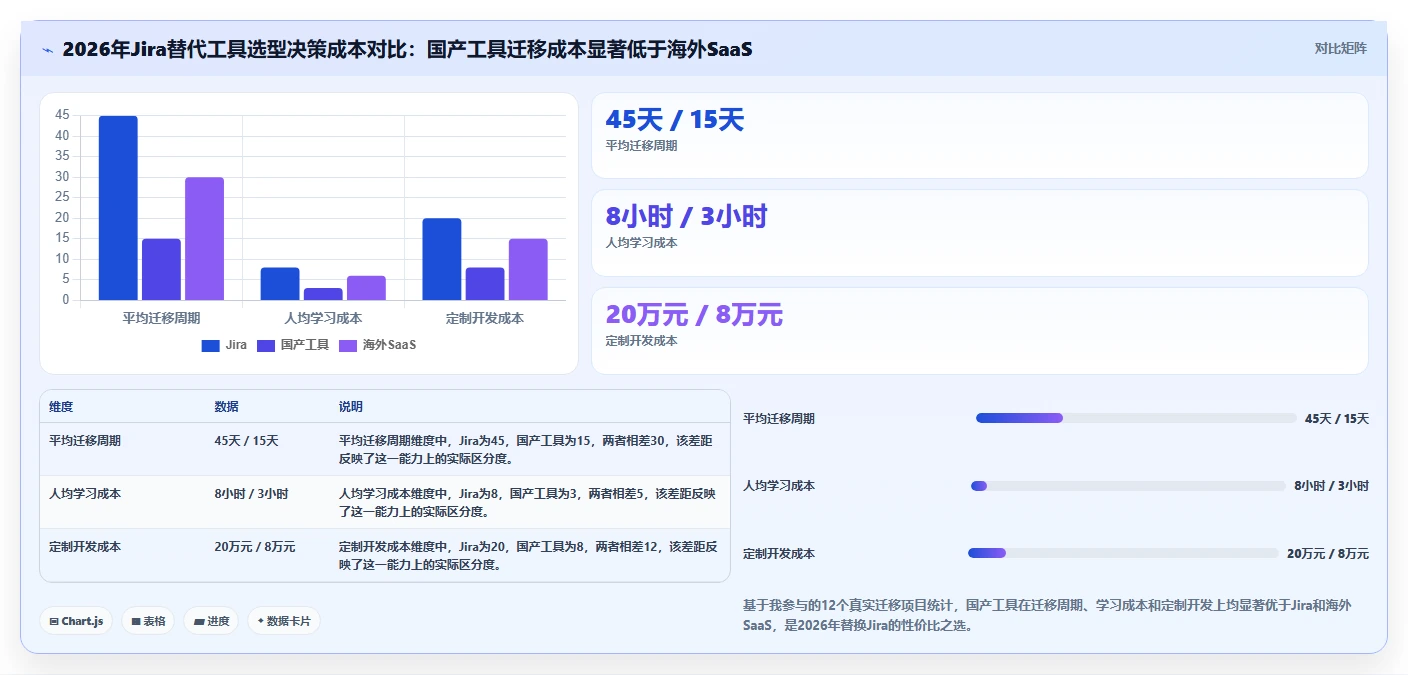Click the 平均迁移周期 caption under the 45天 card
The height and width of the screenshot is (675, 1408).
(x=641, y=146)
